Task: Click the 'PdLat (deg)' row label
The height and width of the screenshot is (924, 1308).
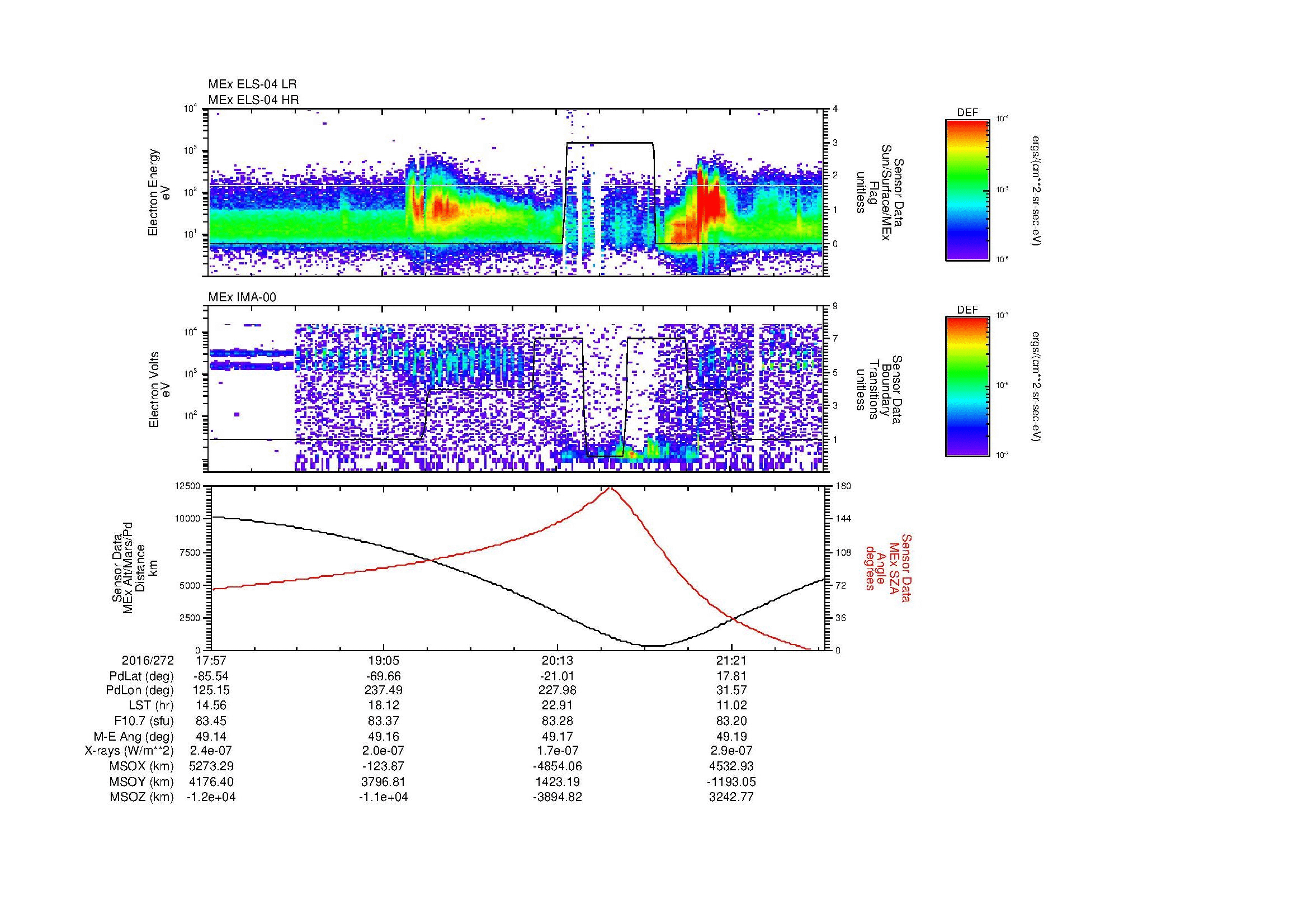Action: 141,676
